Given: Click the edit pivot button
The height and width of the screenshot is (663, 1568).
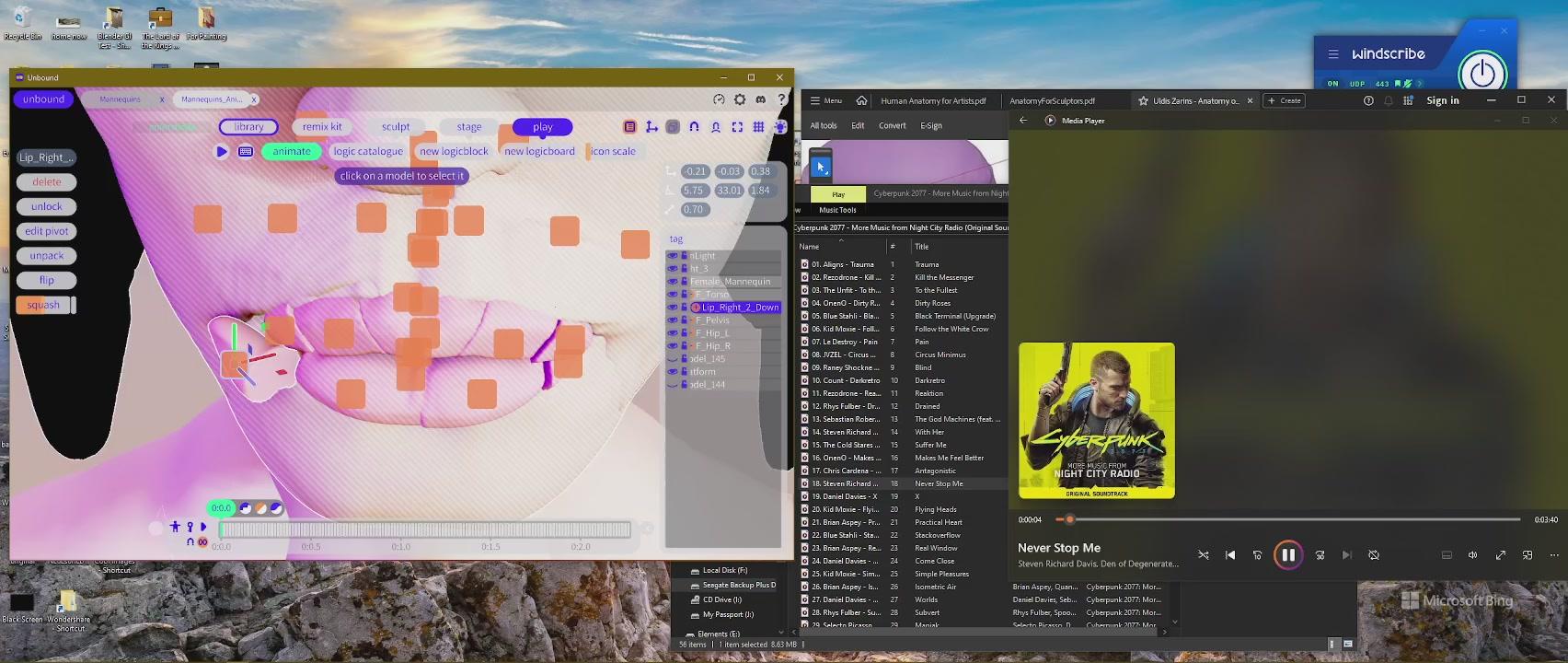Looking at the screenshot, I should coord(47,232).
